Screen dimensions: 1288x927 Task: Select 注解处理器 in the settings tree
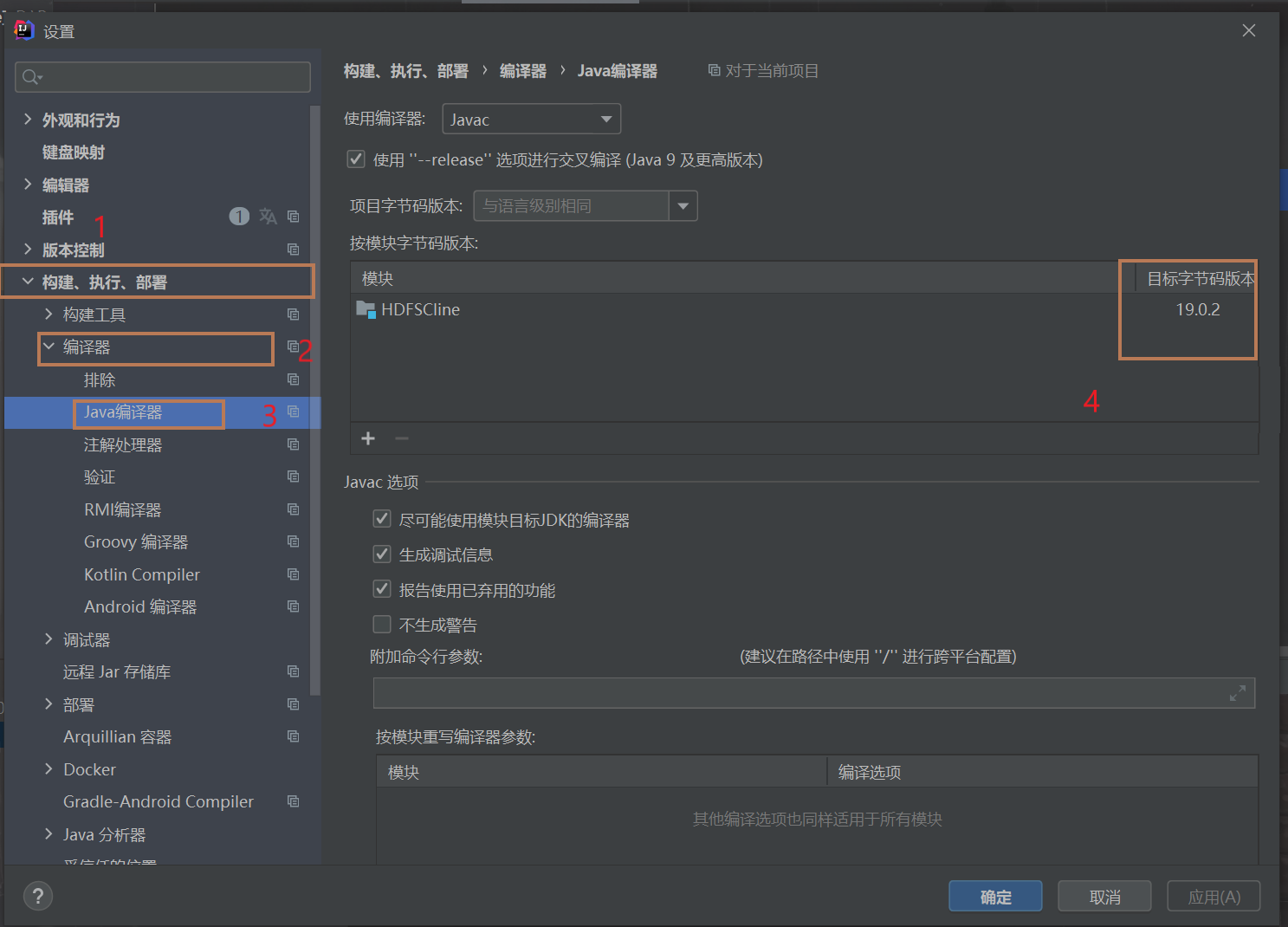pos(123,444)
